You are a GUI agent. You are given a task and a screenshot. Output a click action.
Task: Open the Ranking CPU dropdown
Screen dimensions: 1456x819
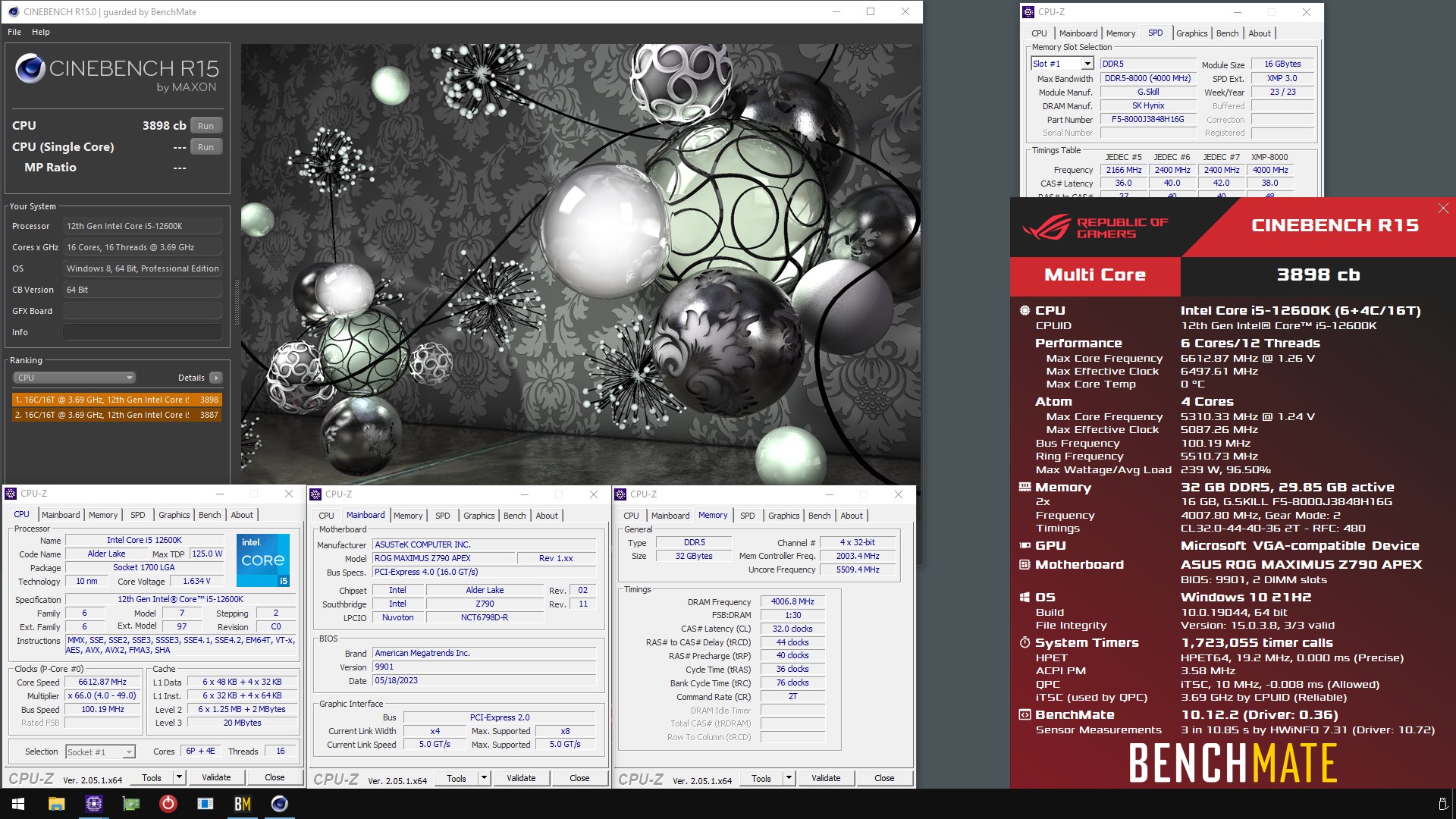tap(74, 378)
